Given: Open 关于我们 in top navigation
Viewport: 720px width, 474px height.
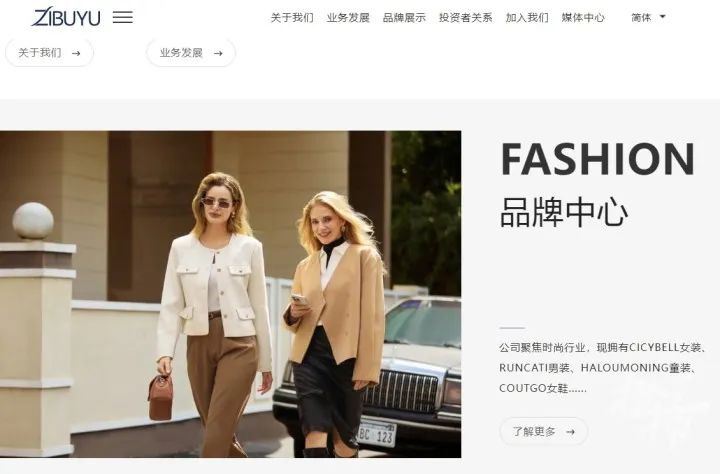Looking at the screenshot, I should [x=292, y=17].
